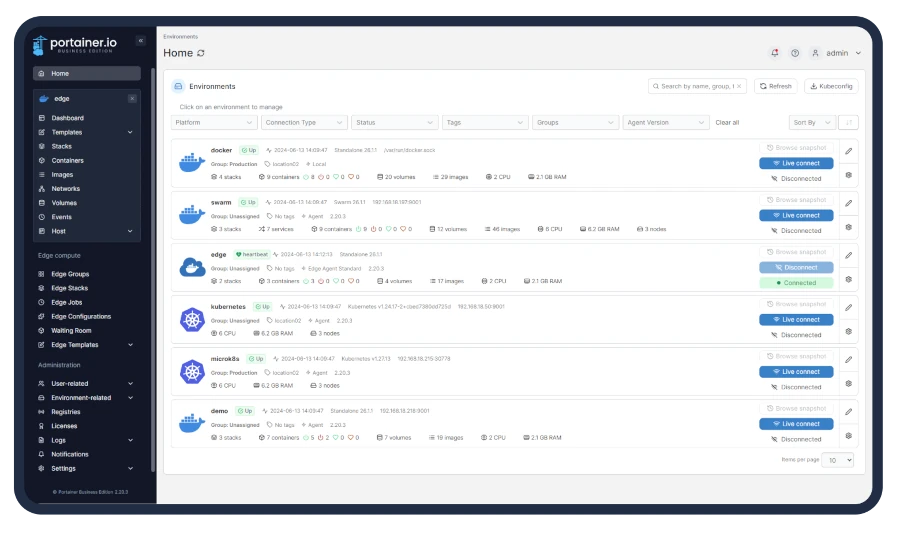This screenshot has height=533, width=900.
Task: Open settings gear for swarm environment
Action: [848, 227]
